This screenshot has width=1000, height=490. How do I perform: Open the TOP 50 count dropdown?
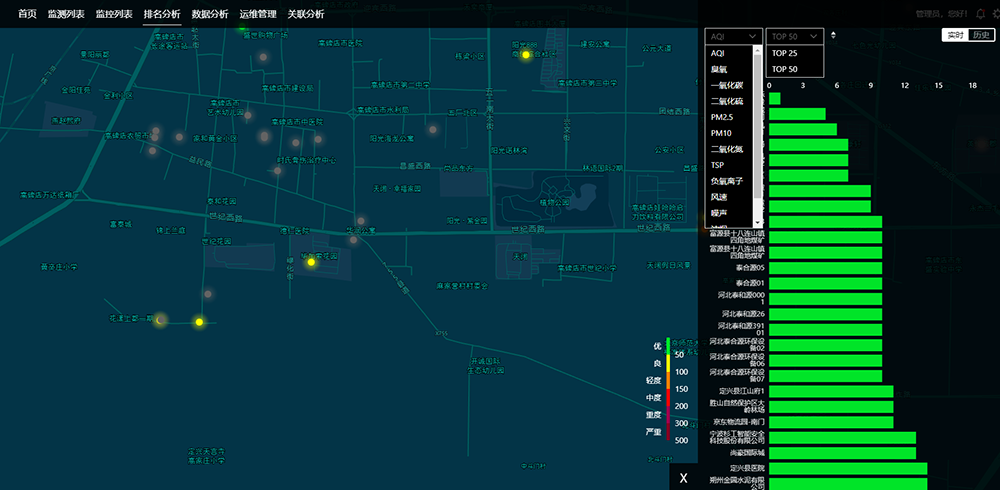pos(795,36)
